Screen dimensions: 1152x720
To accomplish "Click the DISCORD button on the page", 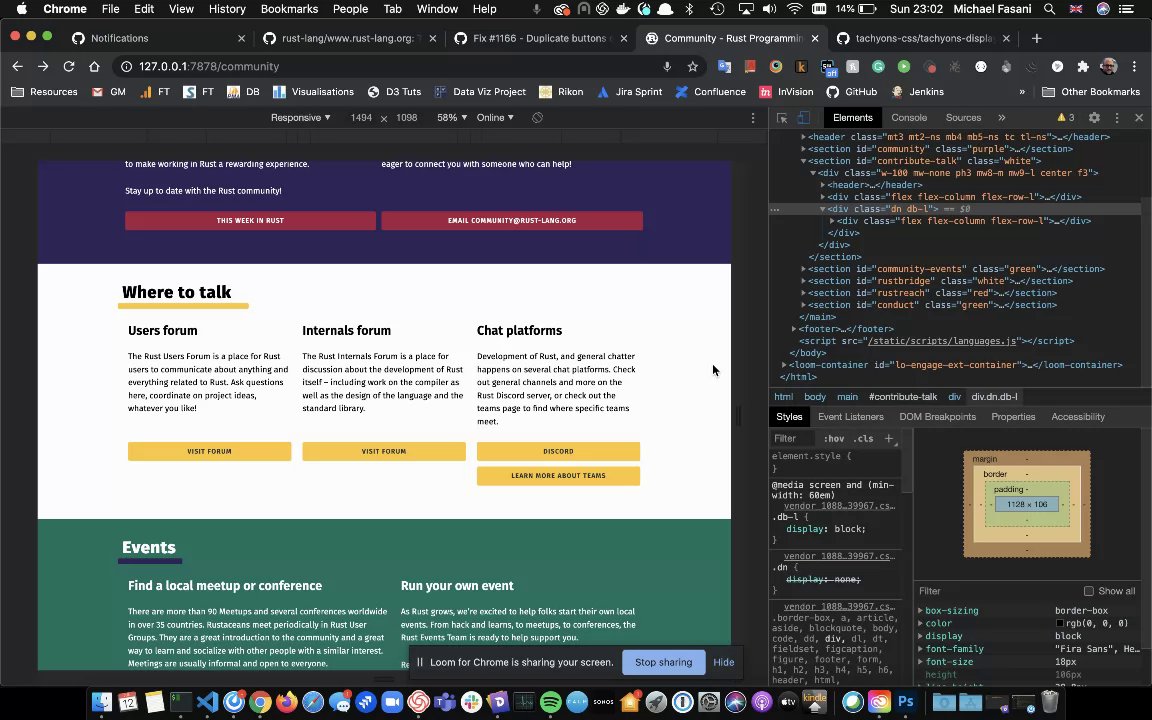I will [x=558, y=451].
